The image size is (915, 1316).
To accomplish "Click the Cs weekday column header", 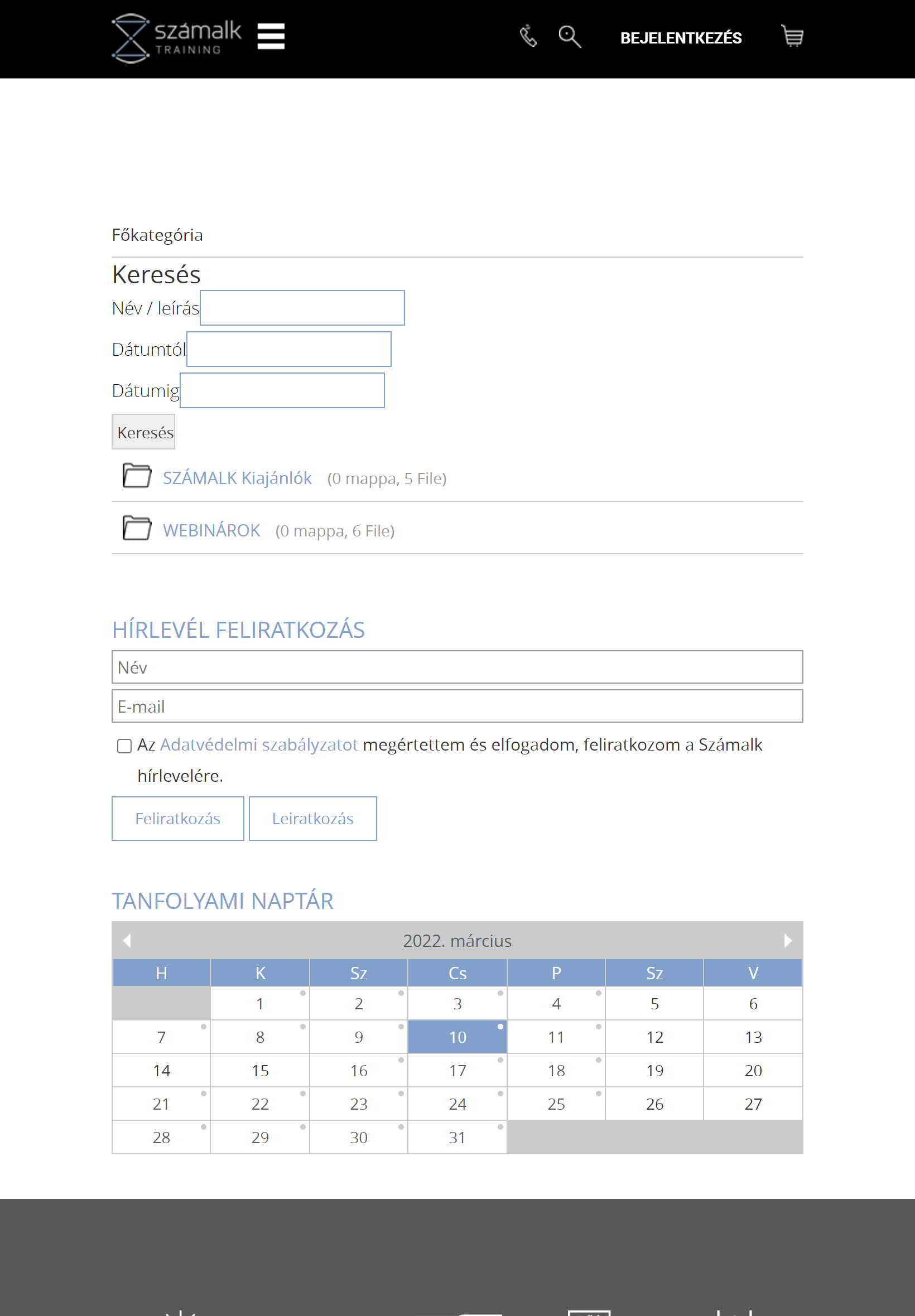I will (x=457, y=973).
